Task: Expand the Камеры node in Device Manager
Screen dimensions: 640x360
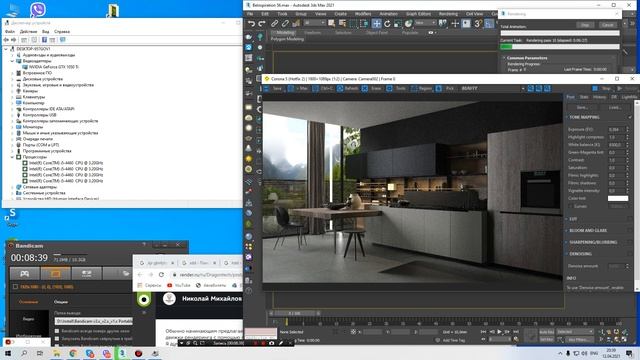Action: [x=12, y=91]
